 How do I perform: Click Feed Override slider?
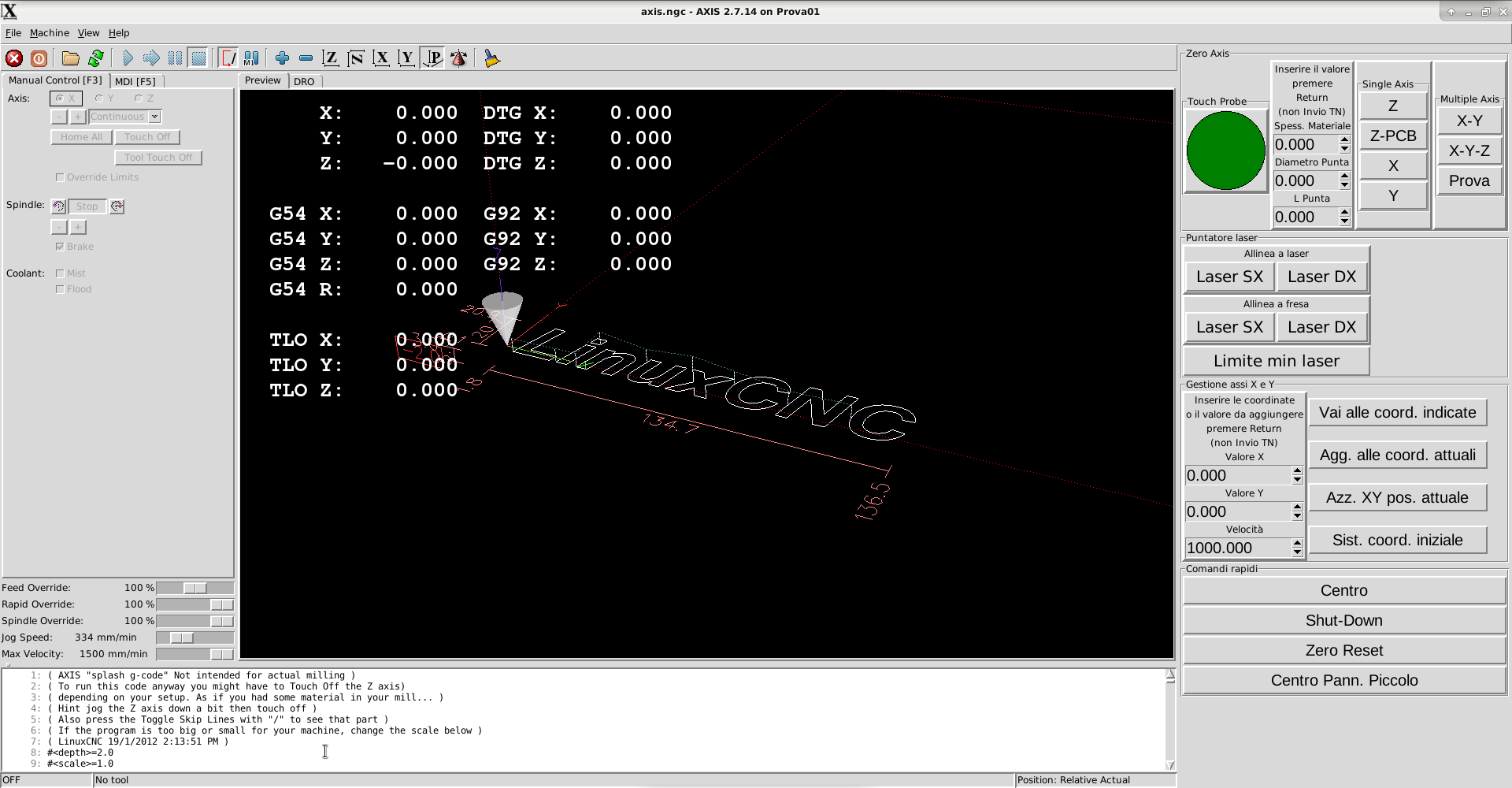coord(195,588)
